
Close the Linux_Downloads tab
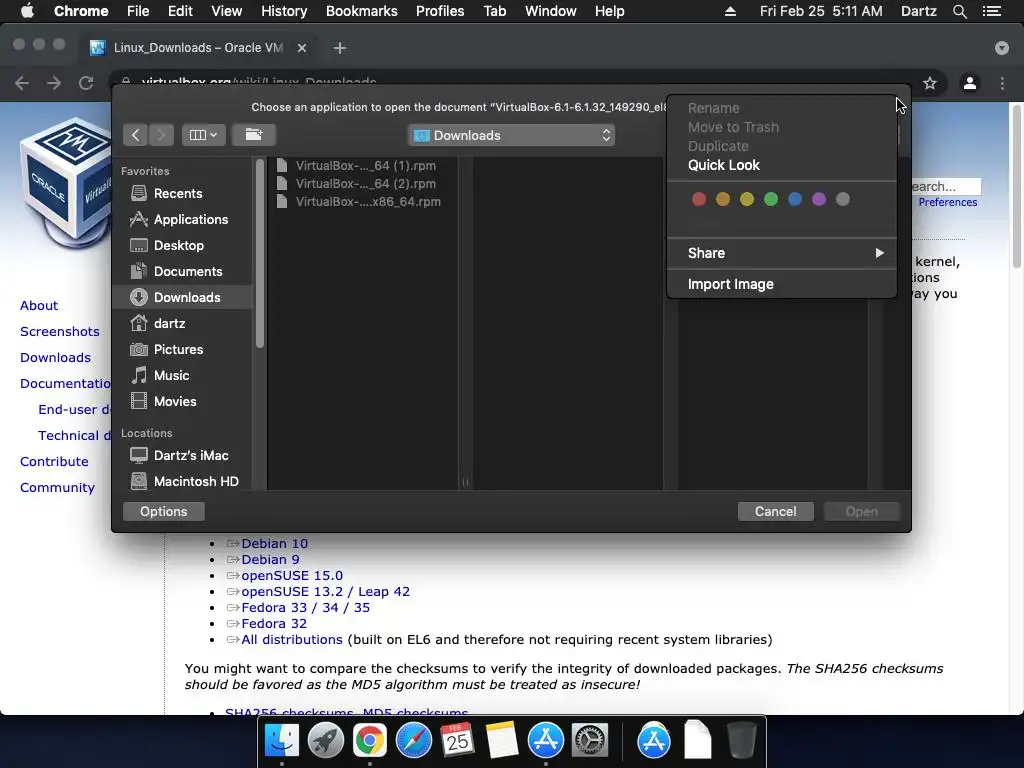pos(302,48)
